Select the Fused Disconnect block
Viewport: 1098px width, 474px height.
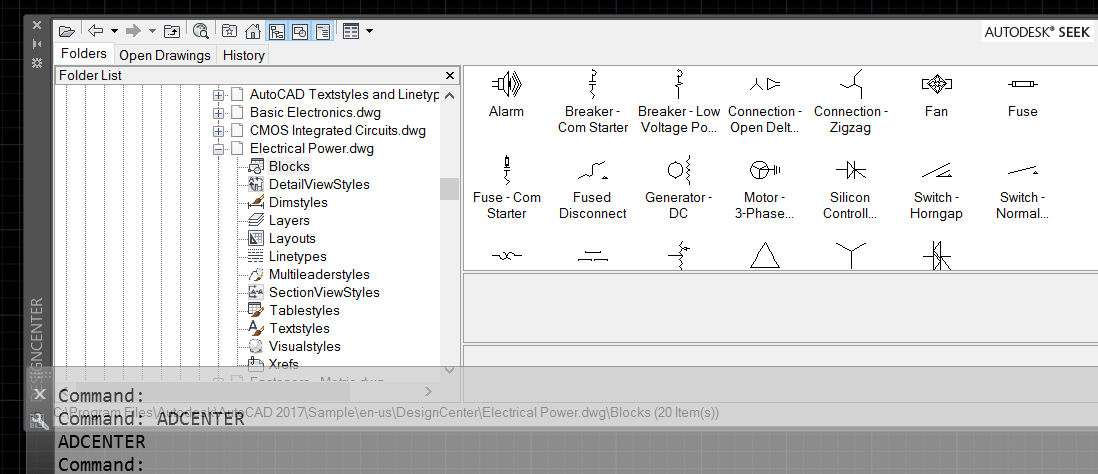[x=592, y=188]
